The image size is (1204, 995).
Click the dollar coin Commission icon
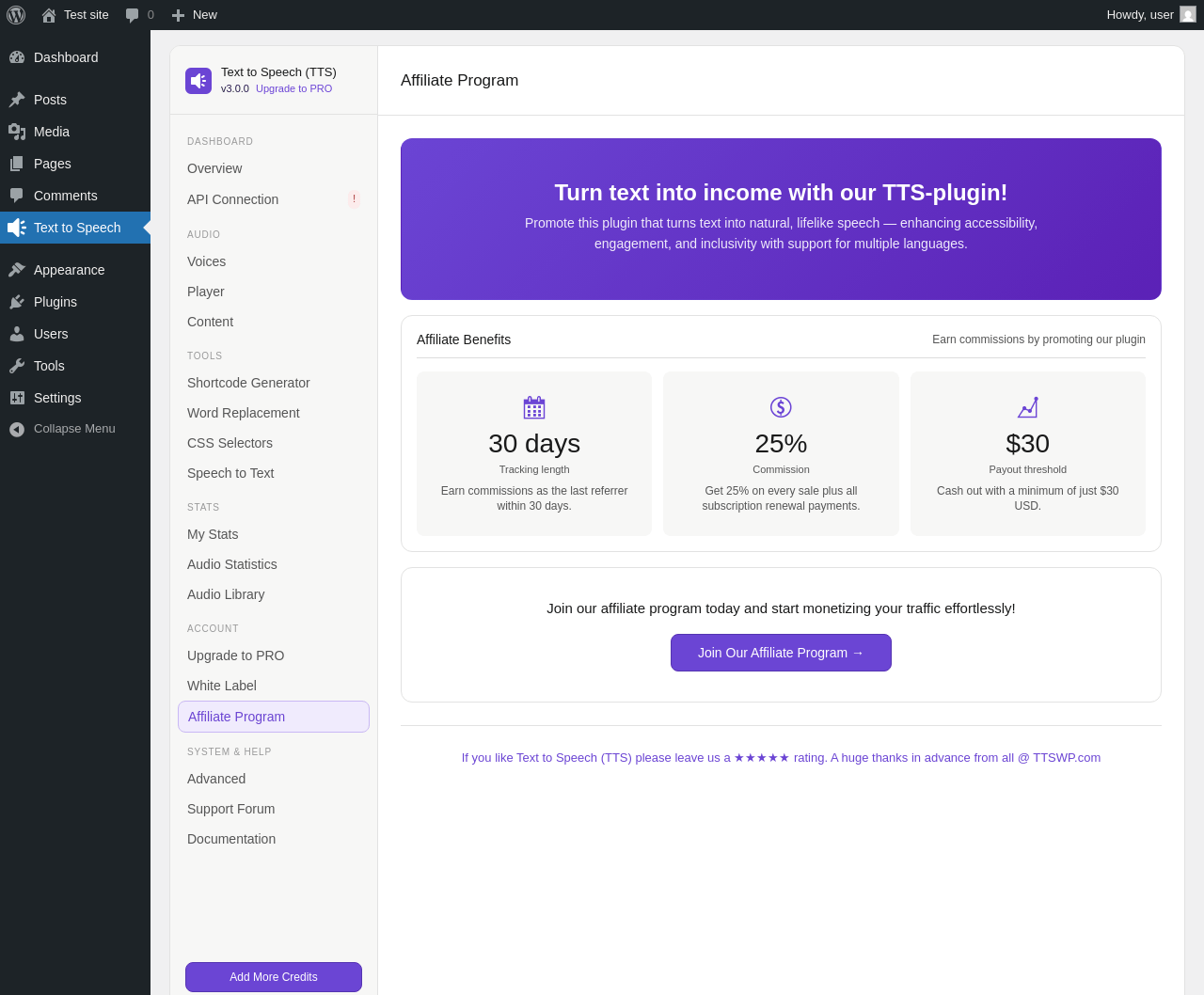pyautogui.click(x=781, y=407)
